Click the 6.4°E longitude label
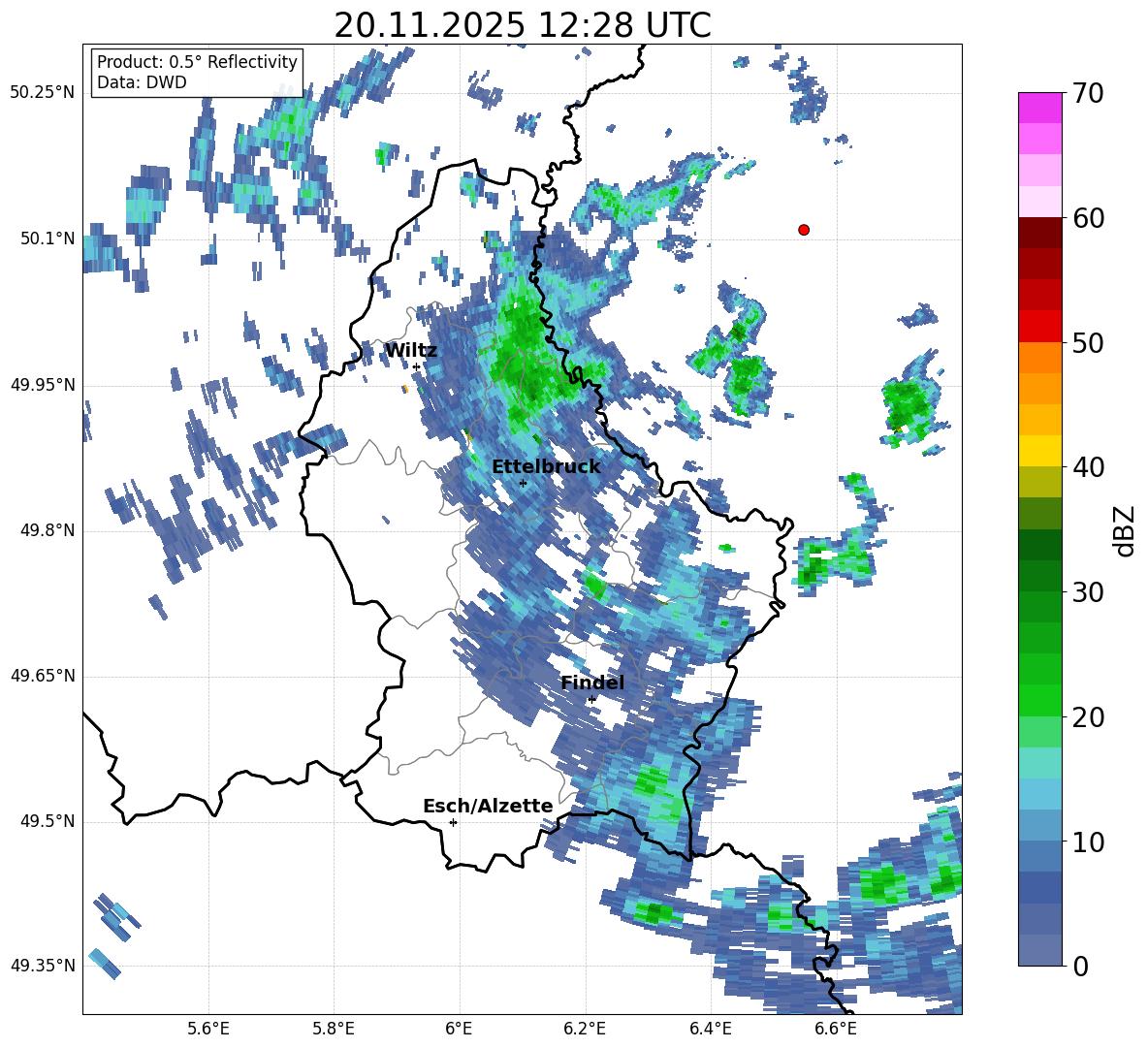The width and height of the screenshot is (1148, 1048). tap(710, 1029)
